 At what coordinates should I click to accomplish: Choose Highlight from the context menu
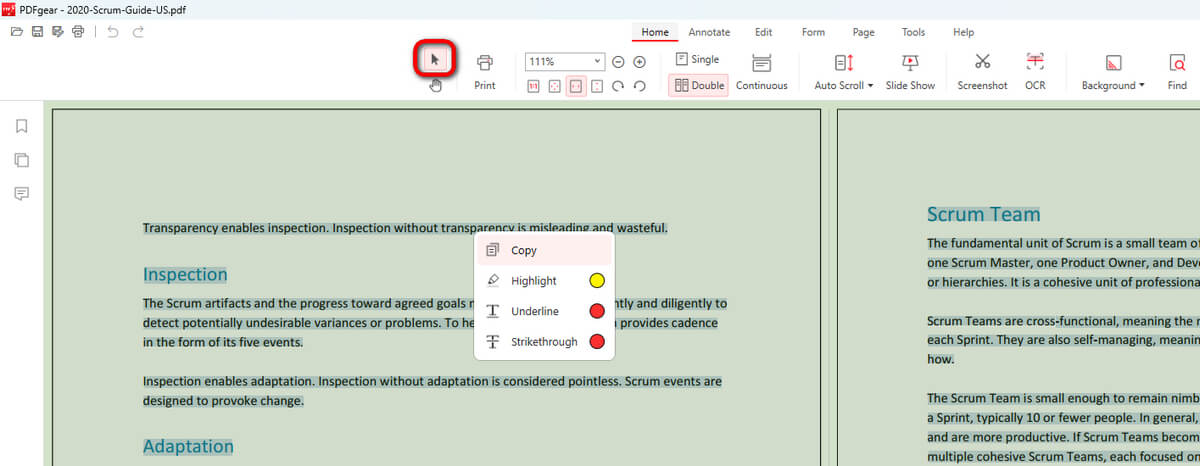[x=544, y=281]
